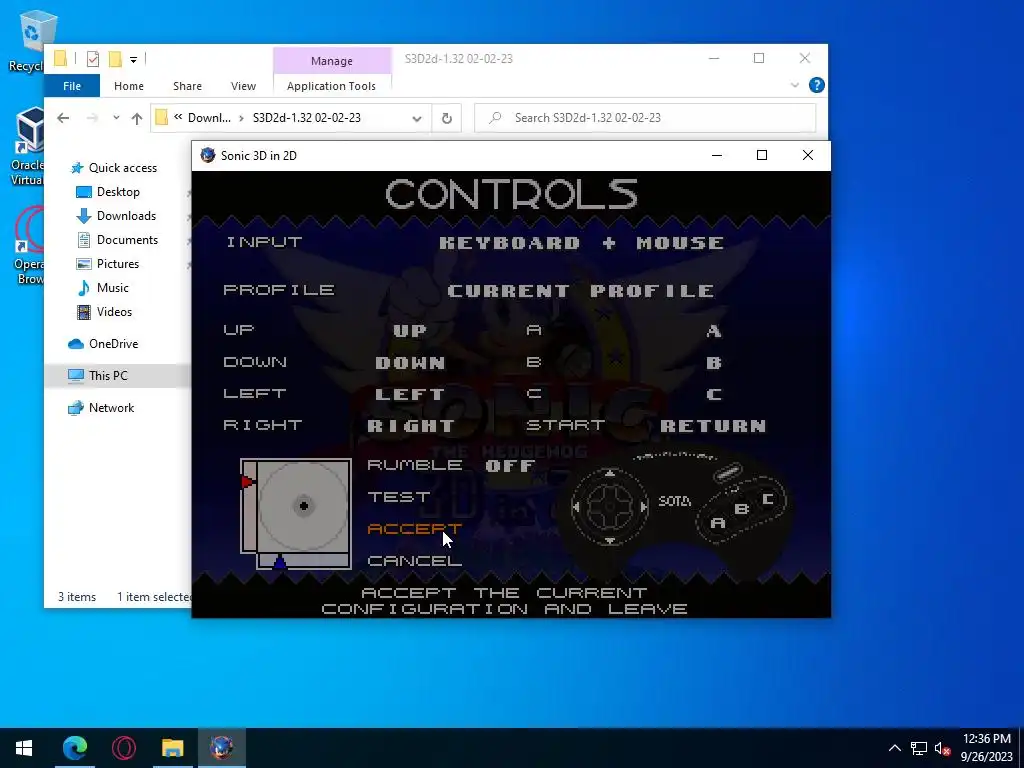
Task: Click the B button on controller graphic
Action: click(741, 509)
